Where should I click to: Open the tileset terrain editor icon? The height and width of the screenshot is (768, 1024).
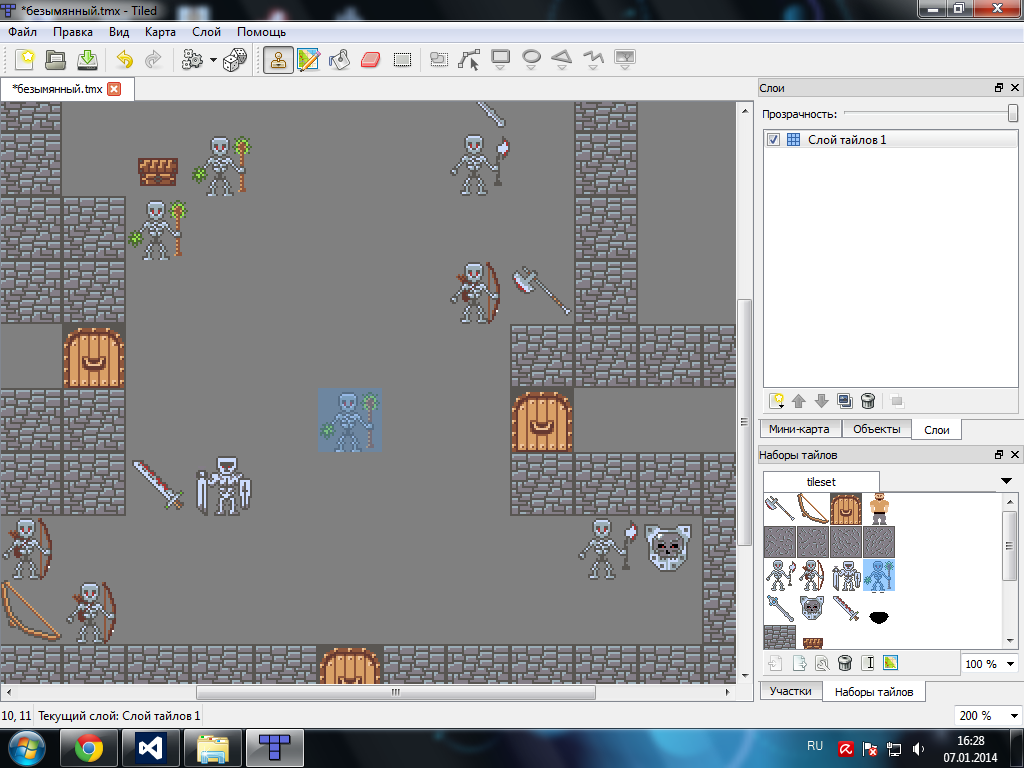click(890, 664)
